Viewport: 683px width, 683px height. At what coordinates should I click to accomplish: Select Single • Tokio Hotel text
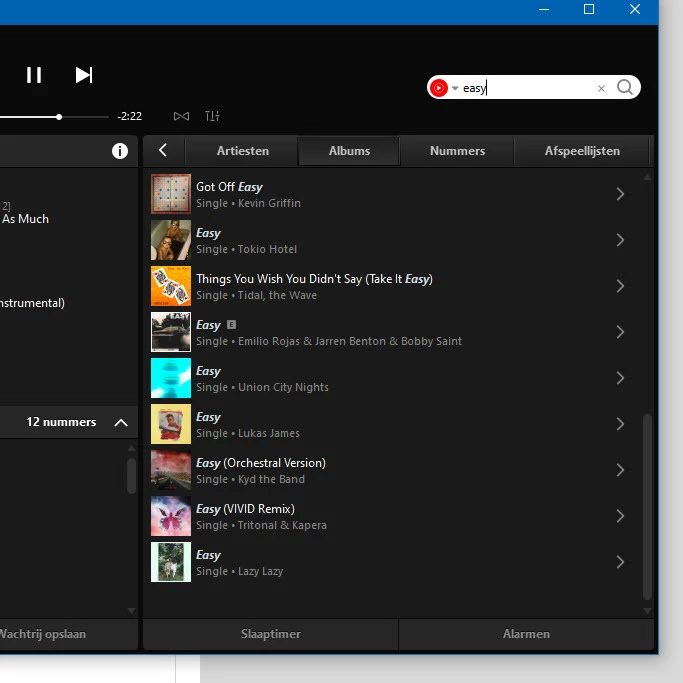(x=246, y=249)
